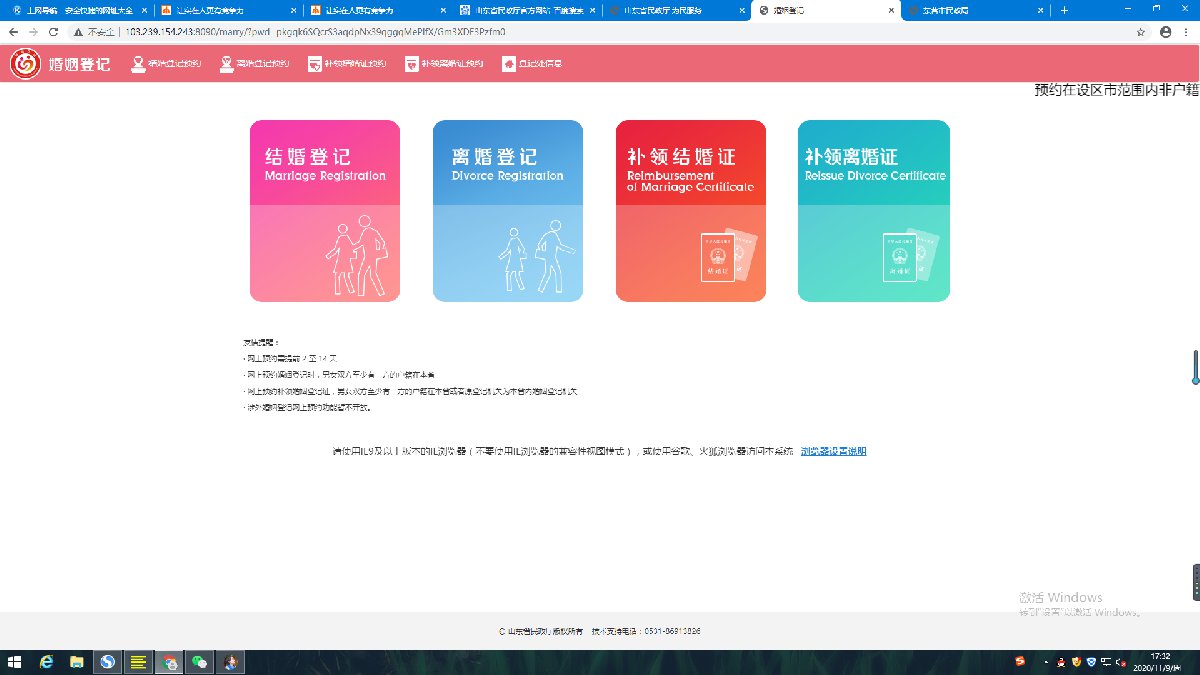Open first header nav item with person icon
The image size is (1200, 675).
[x=167, y=64]
